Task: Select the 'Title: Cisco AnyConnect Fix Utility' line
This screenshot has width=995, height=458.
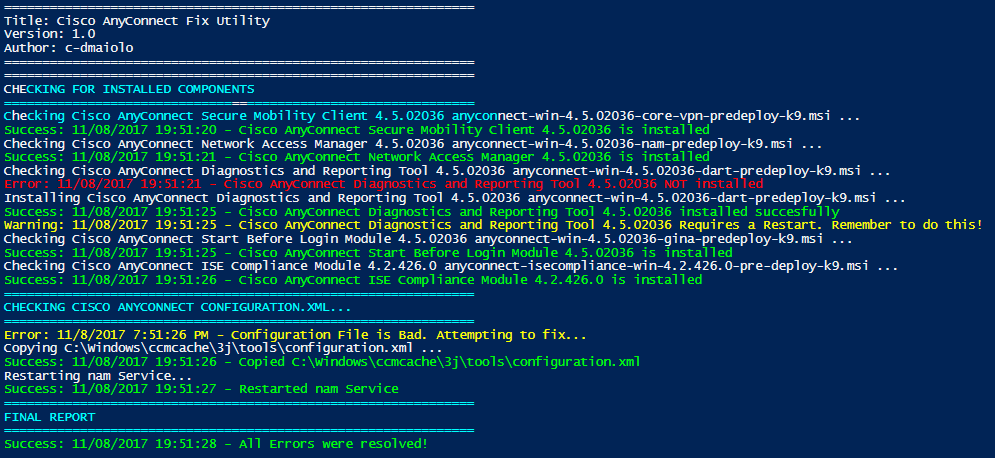Action: [137, 21]
